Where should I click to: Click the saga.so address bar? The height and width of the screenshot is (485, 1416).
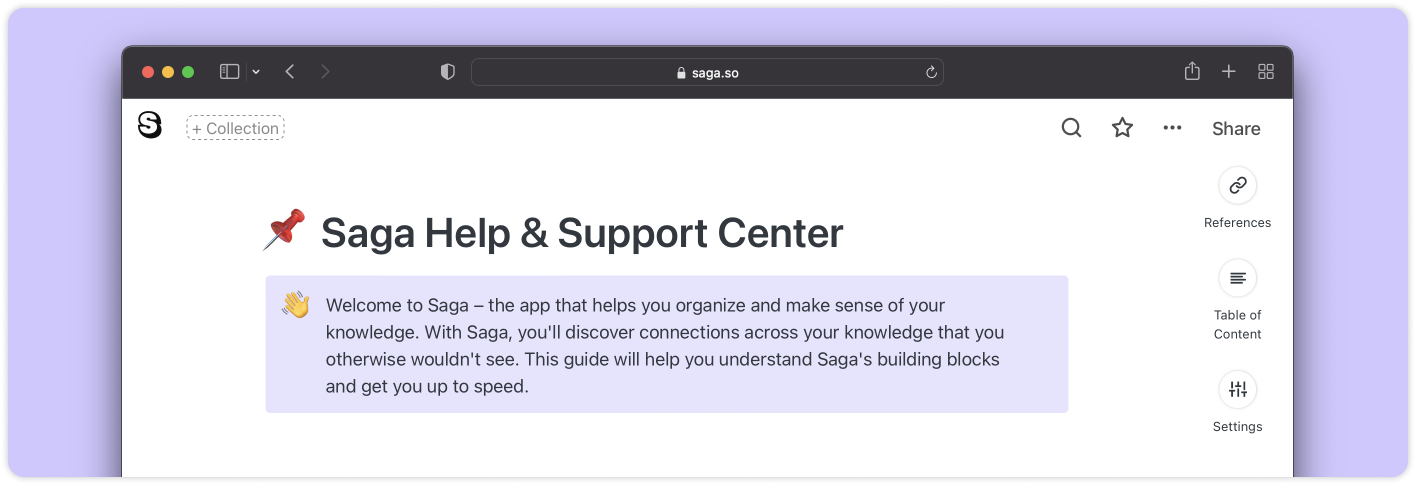click(x=707, y=72)
